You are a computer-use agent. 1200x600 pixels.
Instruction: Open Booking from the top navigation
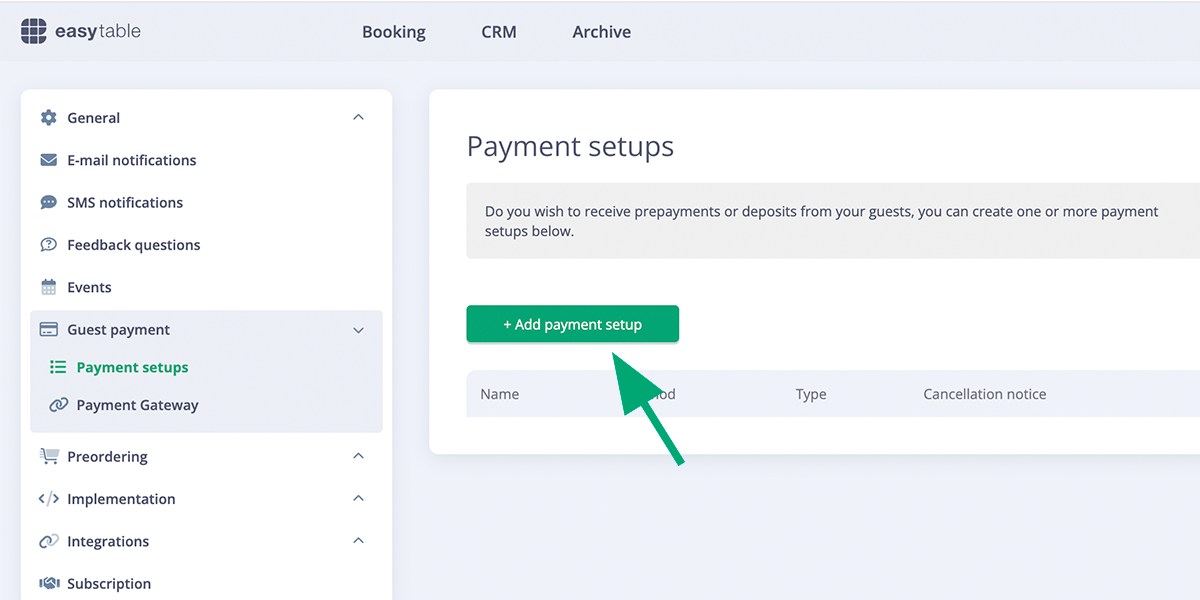(393, 31)
